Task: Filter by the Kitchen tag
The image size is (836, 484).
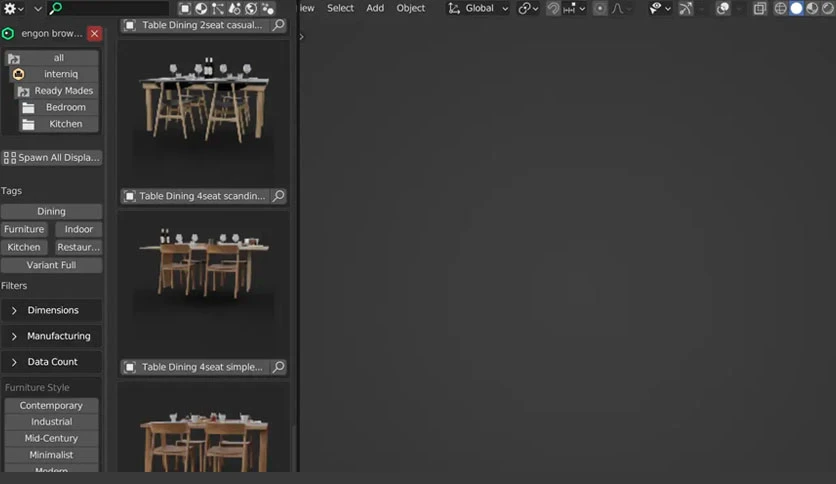Action: pyautogui.click(x=24, y=247)
